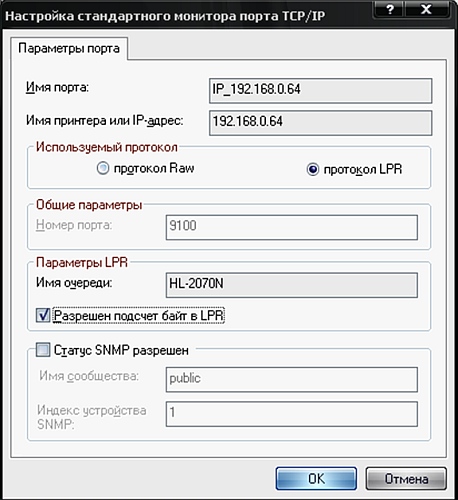Select the протокол Raw radio button

[x=103, y=168]
